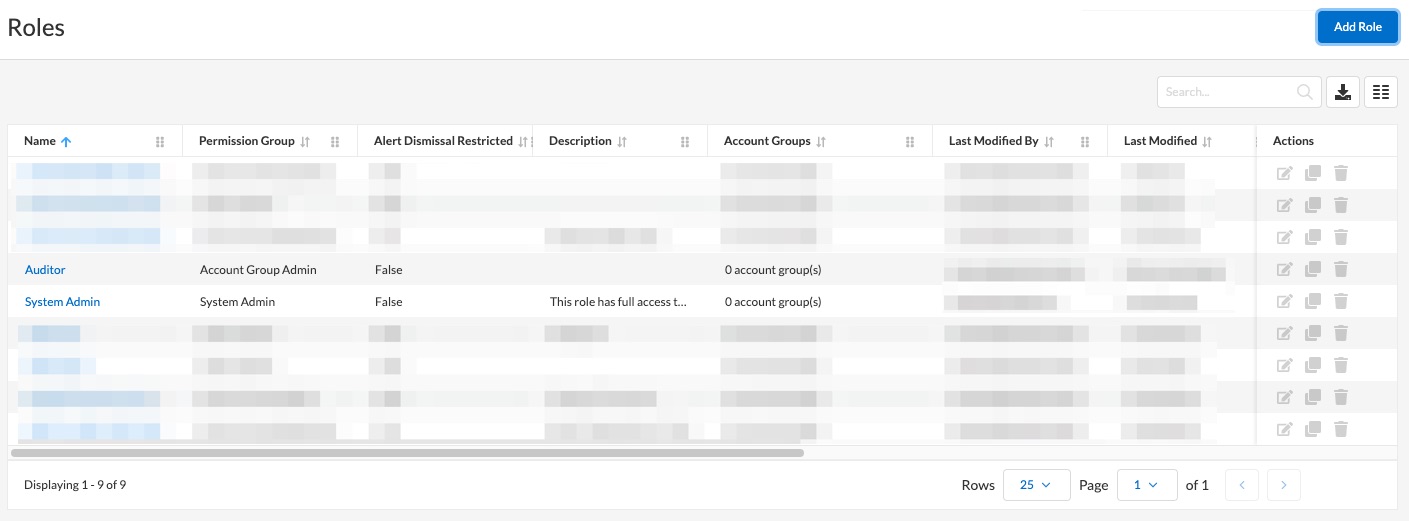Click the search magnifier icon

(x=1305, y=92)
